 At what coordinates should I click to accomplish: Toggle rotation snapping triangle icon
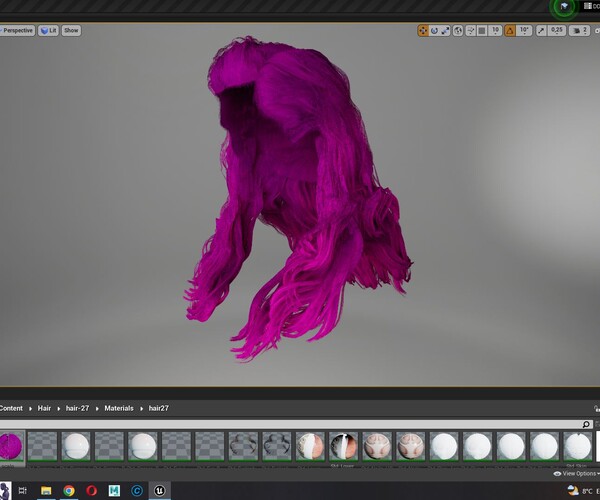[510, 31]
